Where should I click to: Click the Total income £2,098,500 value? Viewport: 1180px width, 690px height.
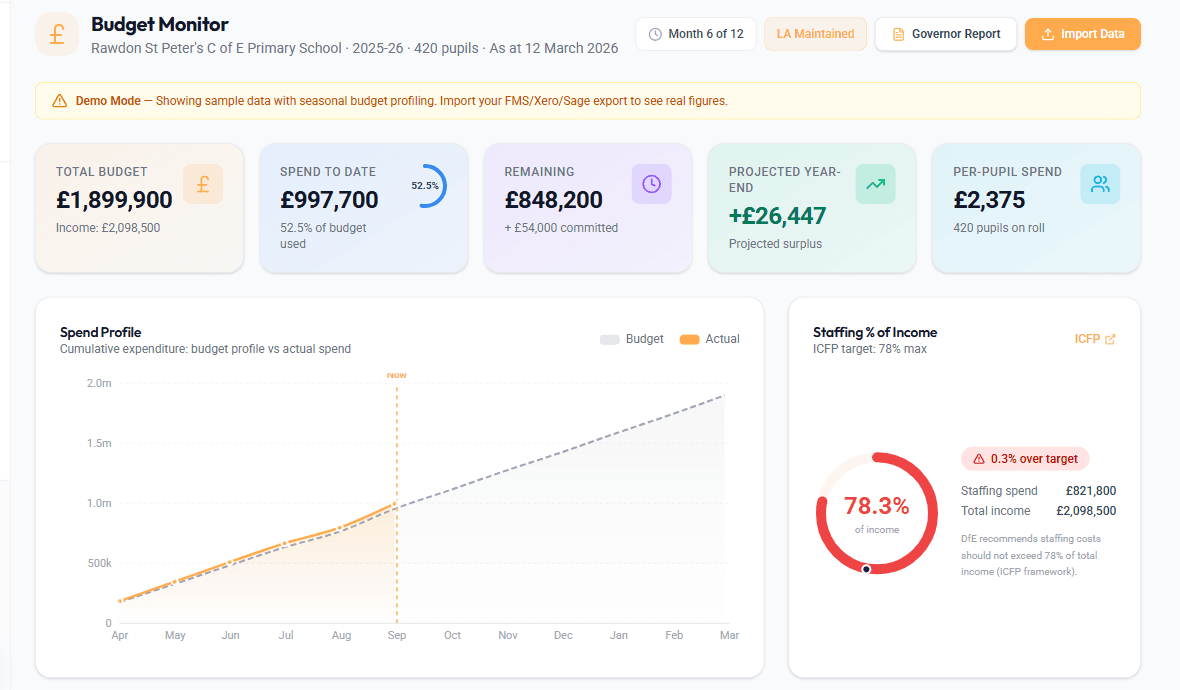[1086, 511]
